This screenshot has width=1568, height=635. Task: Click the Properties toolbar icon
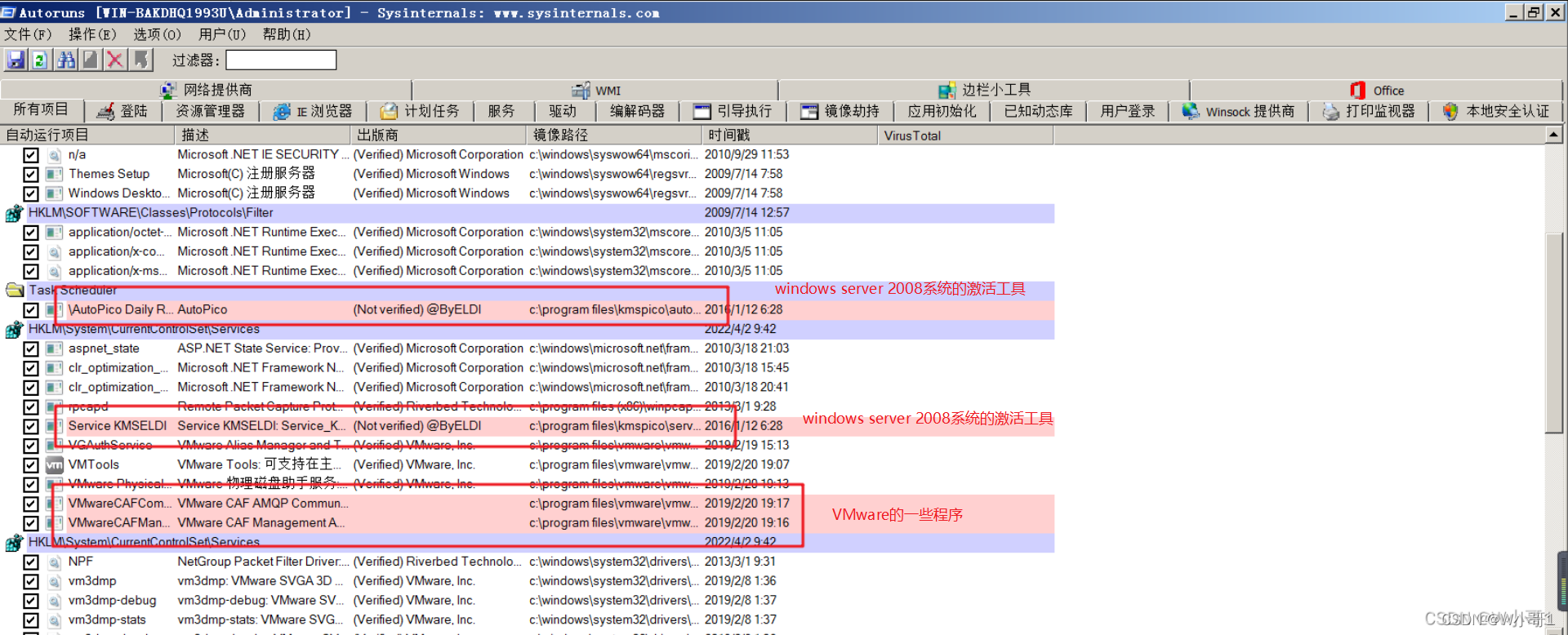click(x=91, y=60)
